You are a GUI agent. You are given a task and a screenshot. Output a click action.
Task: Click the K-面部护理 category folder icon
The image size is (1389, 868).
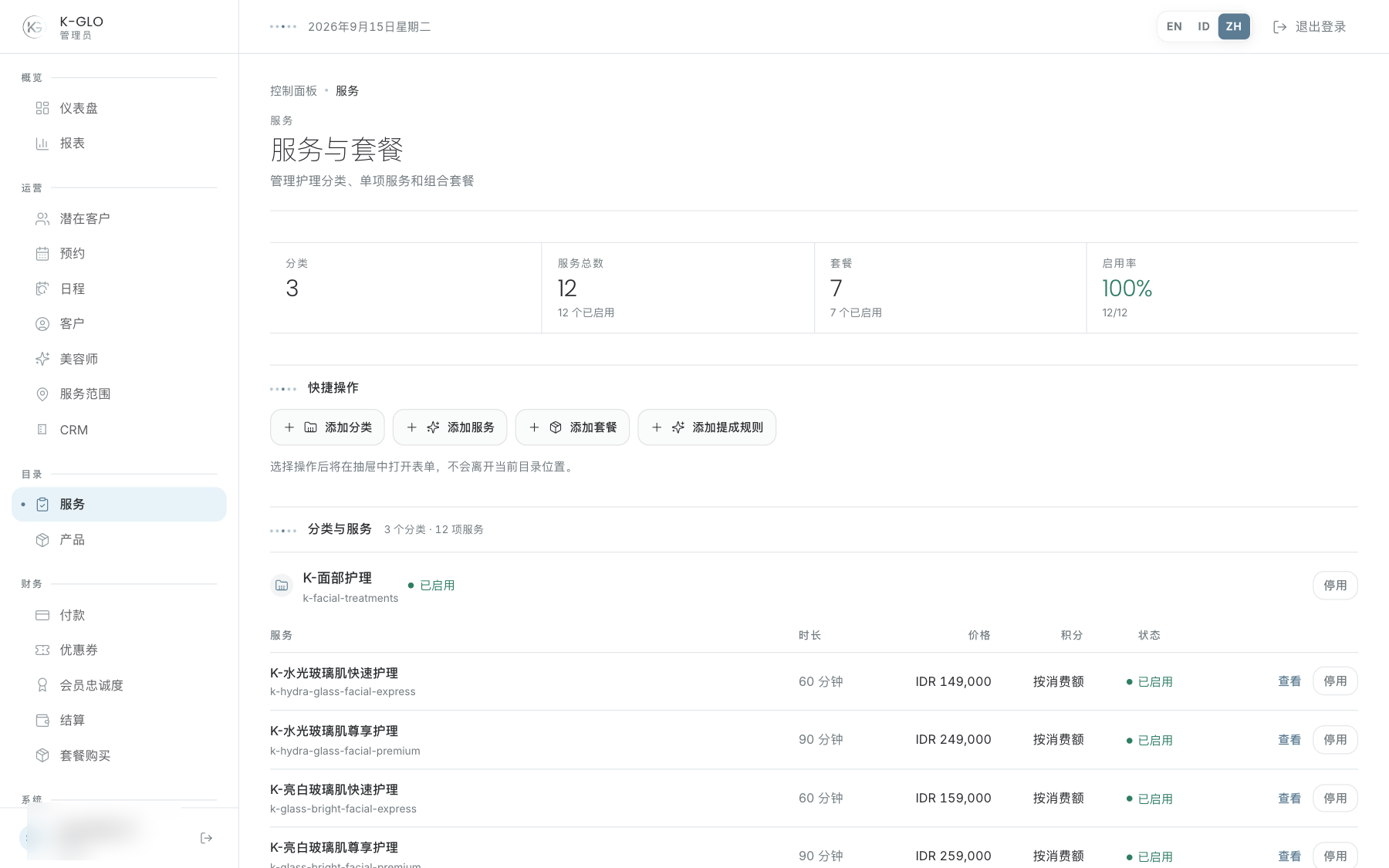pyautogui.click(x=282, y=586)
